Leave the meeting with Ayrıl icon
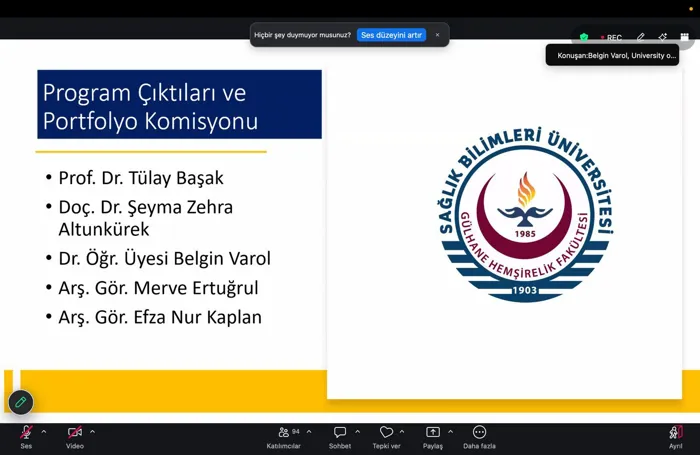Image resolution: width=700 pixels, height=455 pixels. click(x=675, y=432)
